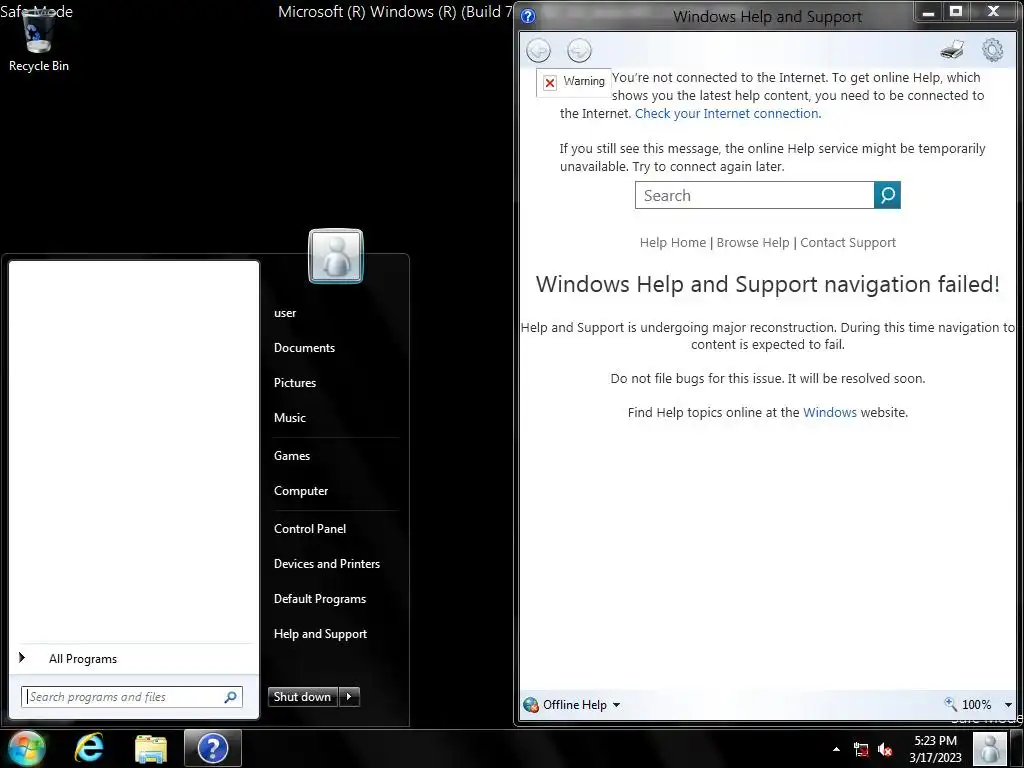
Task: Open Windows Explorer from the taskbar
Action: pyautogui.click(x=151, y=748)
